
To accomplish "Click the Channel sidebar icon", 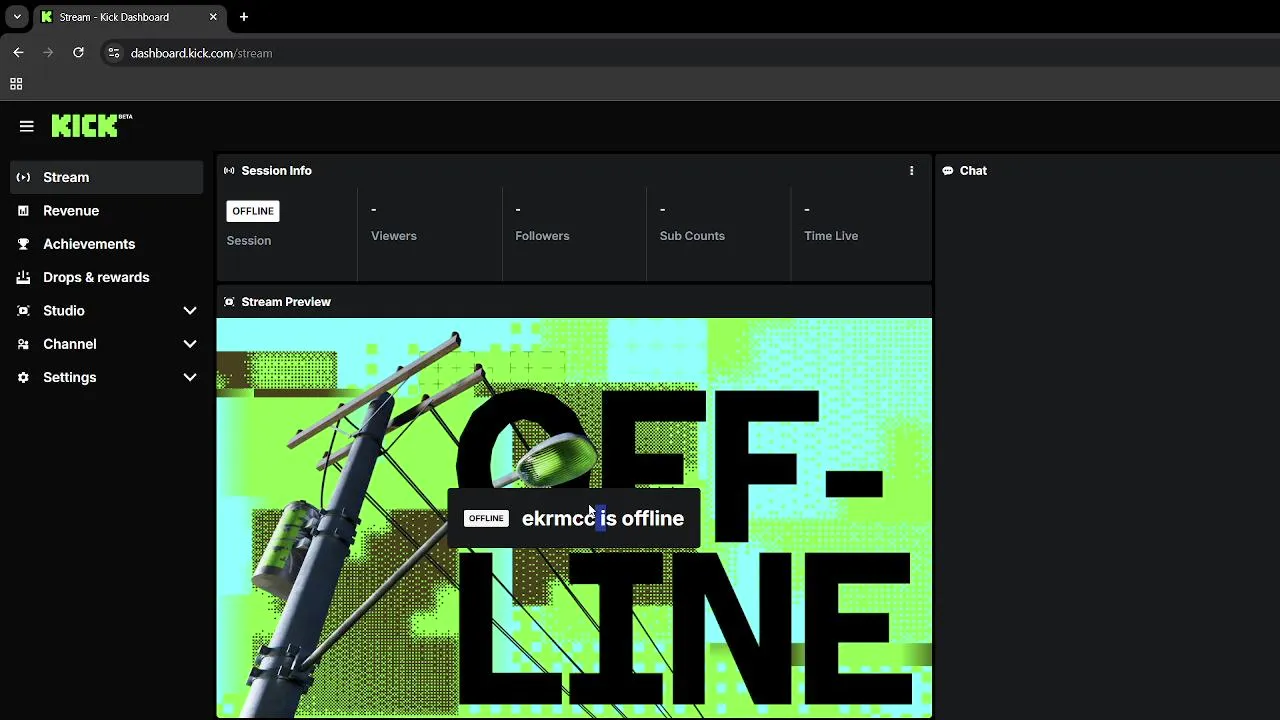I will click(23, 344).
